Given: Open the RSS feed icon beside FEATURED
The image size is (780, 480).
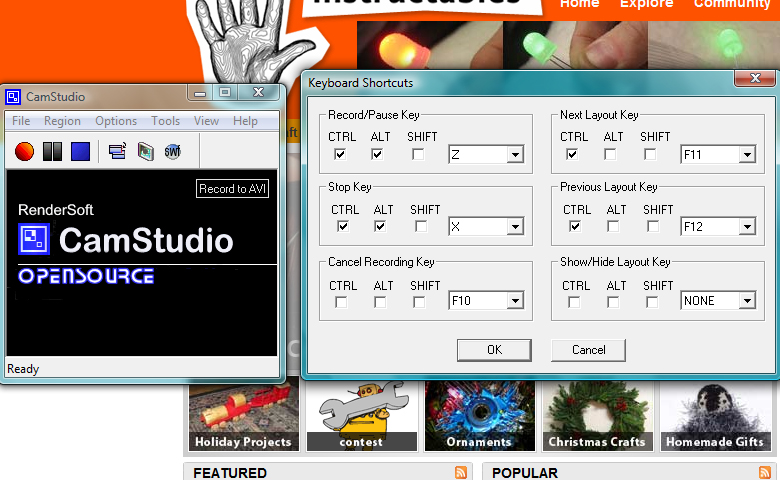Looking at the screenshot, I should pos(461,472).
